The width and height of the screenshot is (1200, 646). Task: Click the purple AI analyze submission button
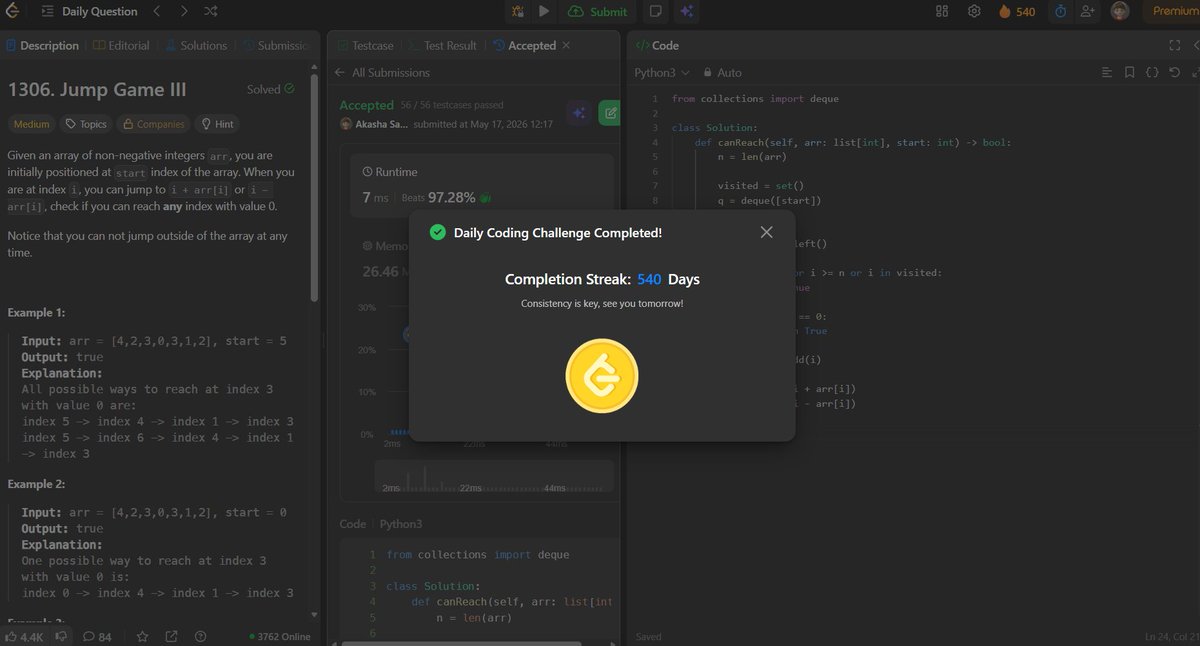click(578, 113)
